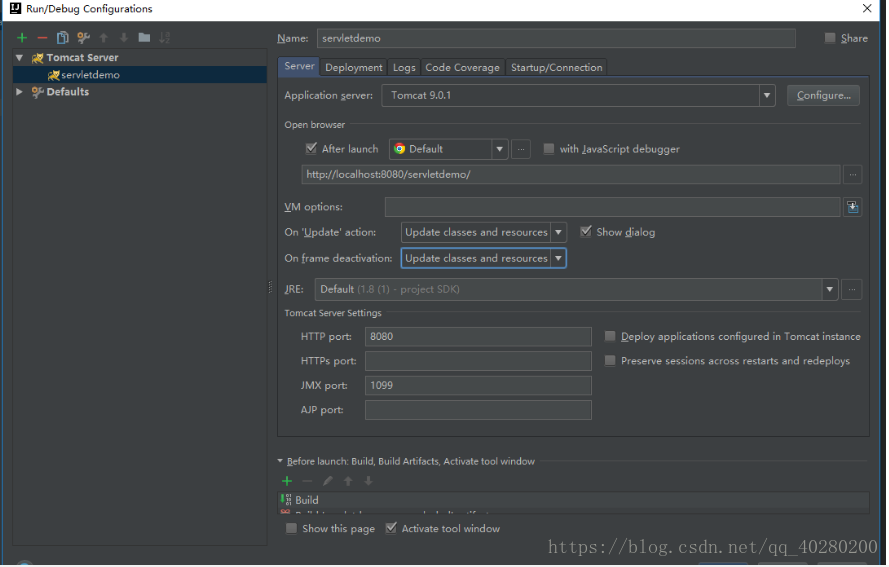The image size is (889, 567).
Task: Click the Configure... button
Action: (x=823, y=95)
